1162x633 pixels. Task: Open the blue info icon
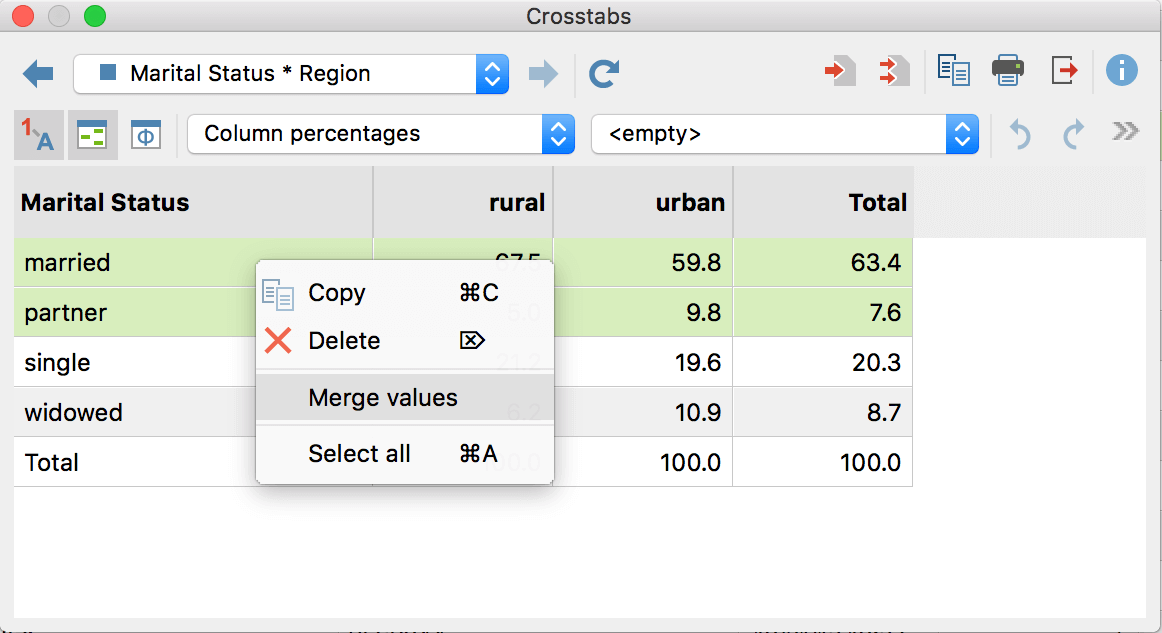[1121, 71]
